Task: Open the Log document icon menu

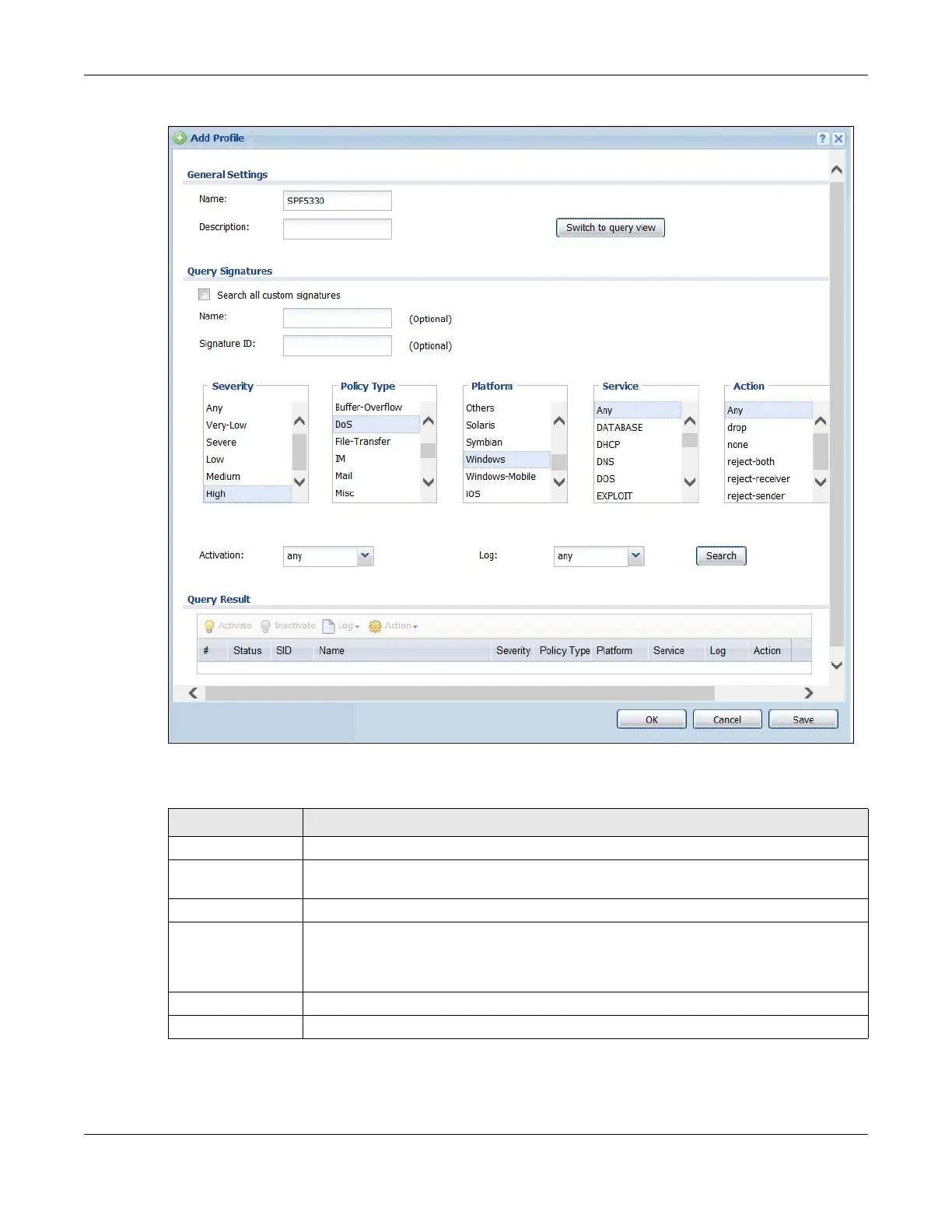Action: coord(328,626)
